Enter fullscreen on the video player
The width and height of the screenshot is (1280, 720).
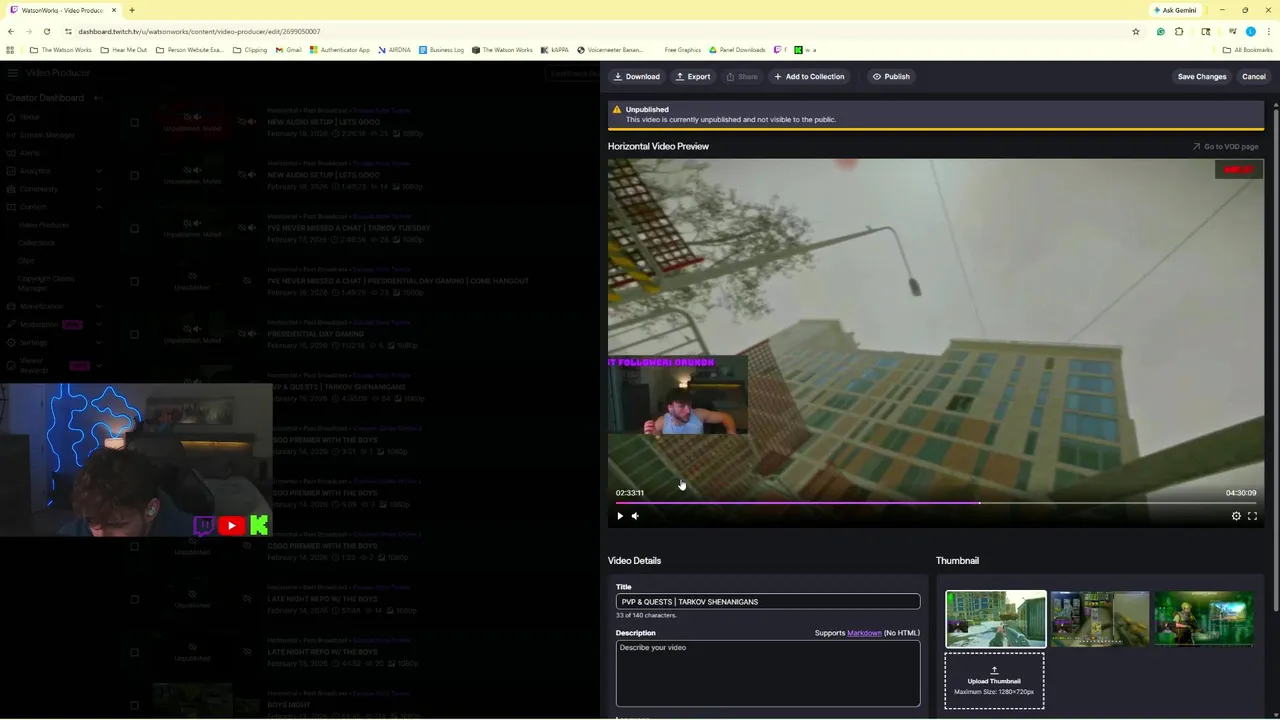pyautogui.click(x=1252, y=516)
